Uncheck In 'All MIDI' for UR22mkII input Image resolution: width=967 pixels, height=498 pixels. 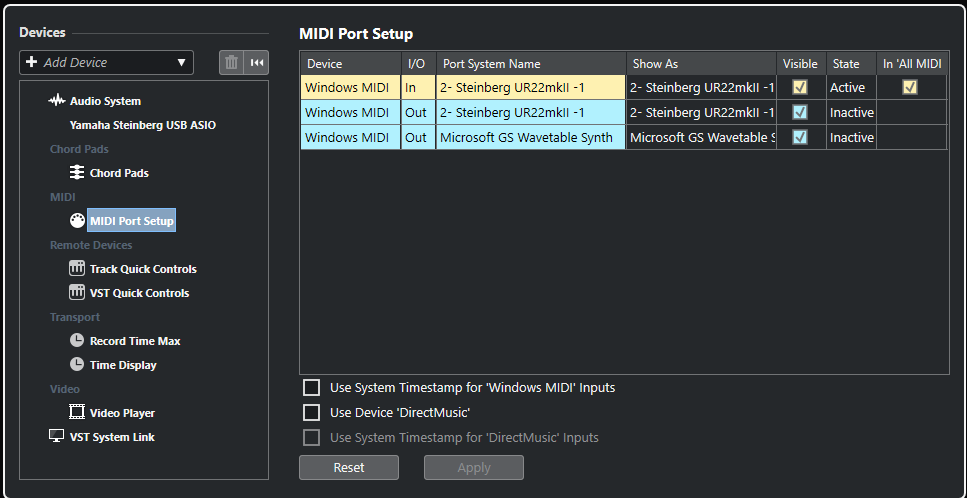click(x=910, y=88)
